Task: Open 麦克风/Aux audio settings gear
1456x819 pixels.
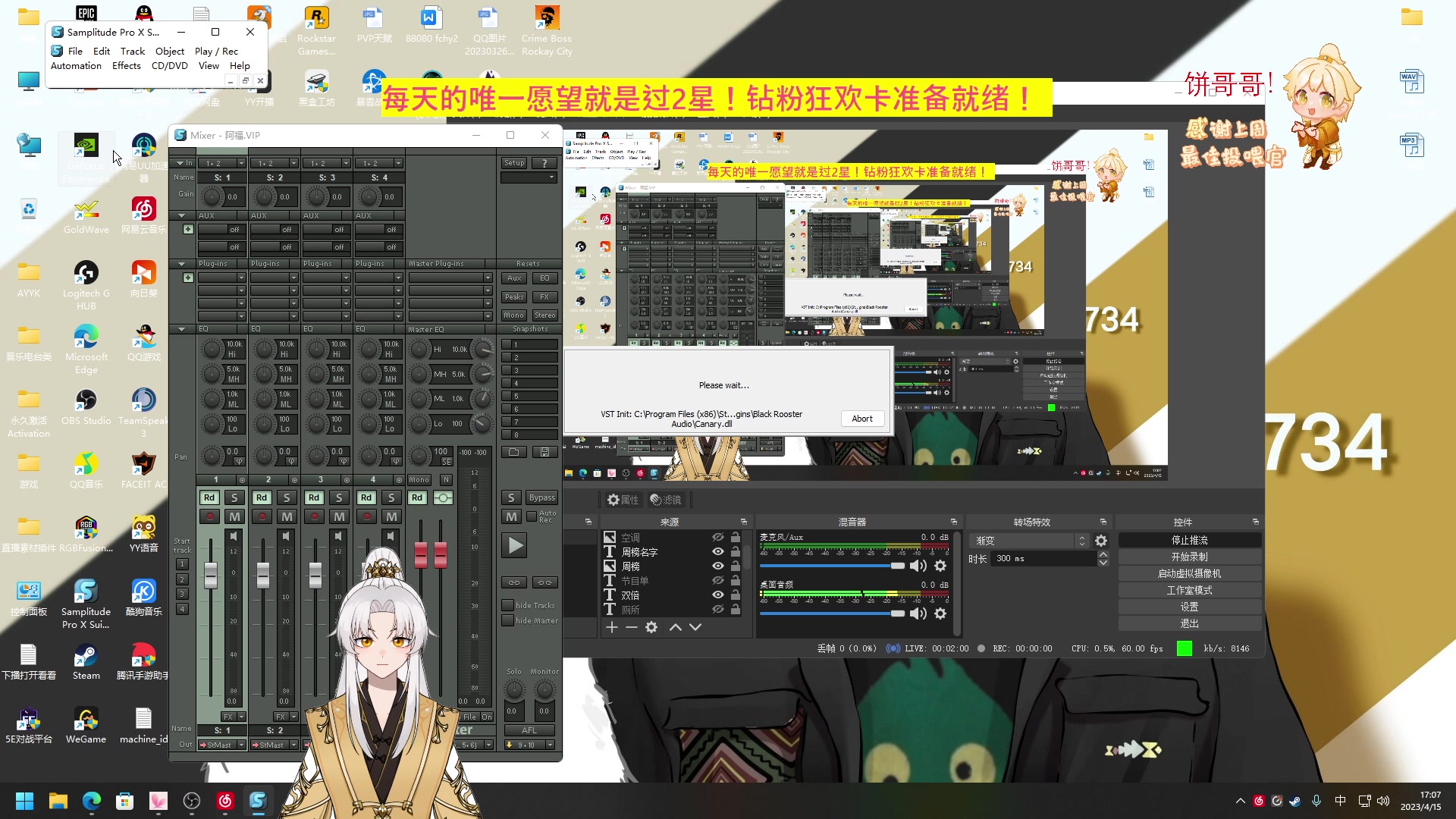Action: (940, 566)
